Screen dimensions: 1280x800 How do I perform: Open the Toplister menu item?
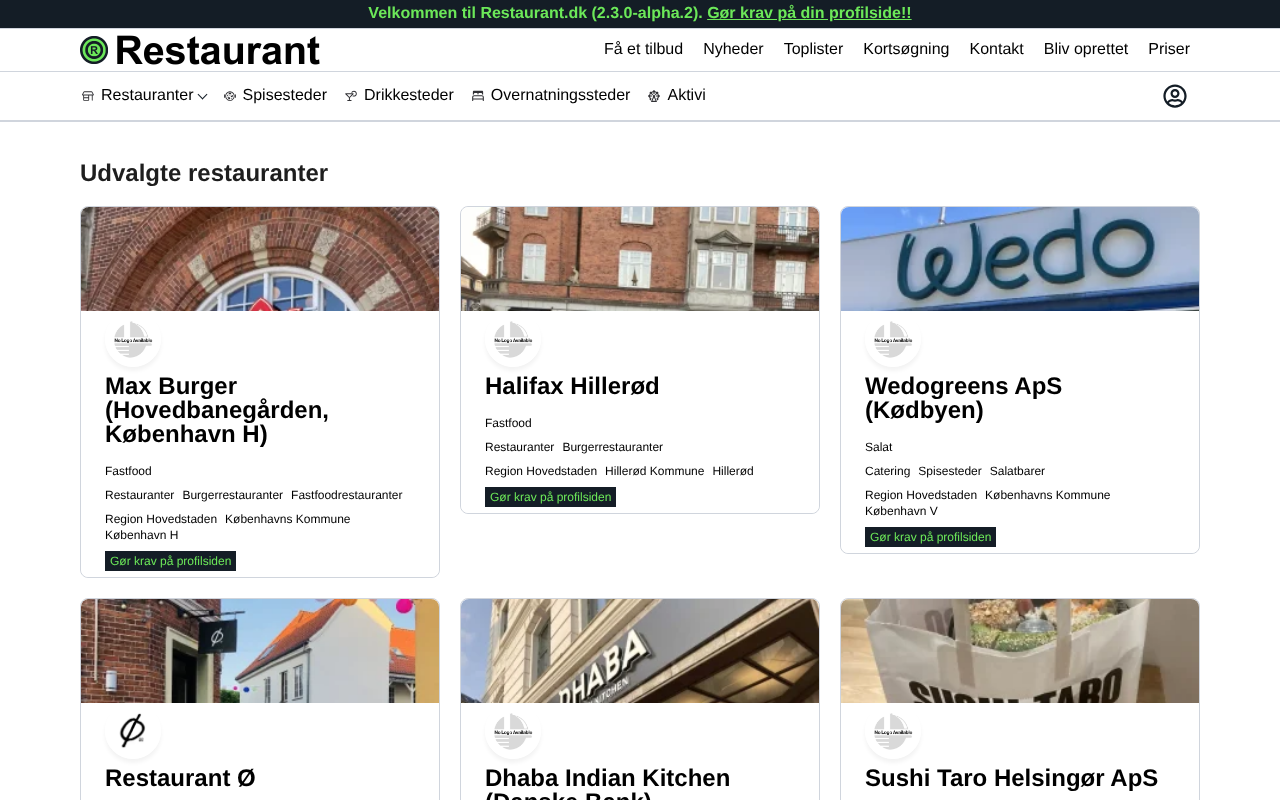click(x=813, y=49)
